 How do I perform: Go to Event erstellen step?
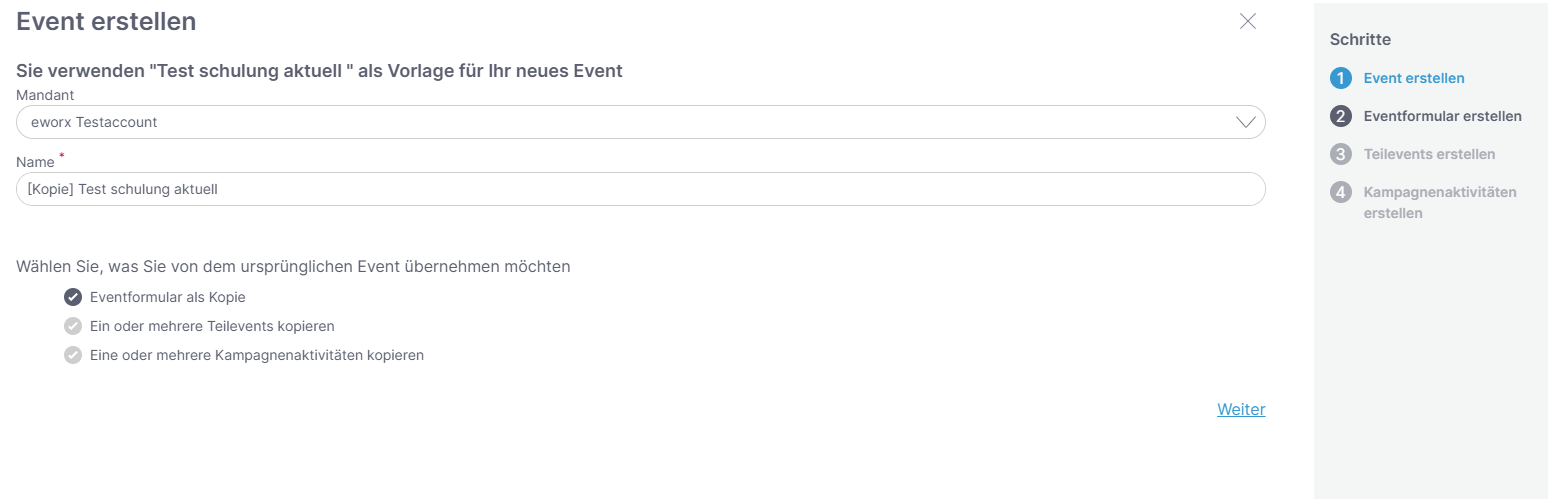click(x=1414, y=78)
